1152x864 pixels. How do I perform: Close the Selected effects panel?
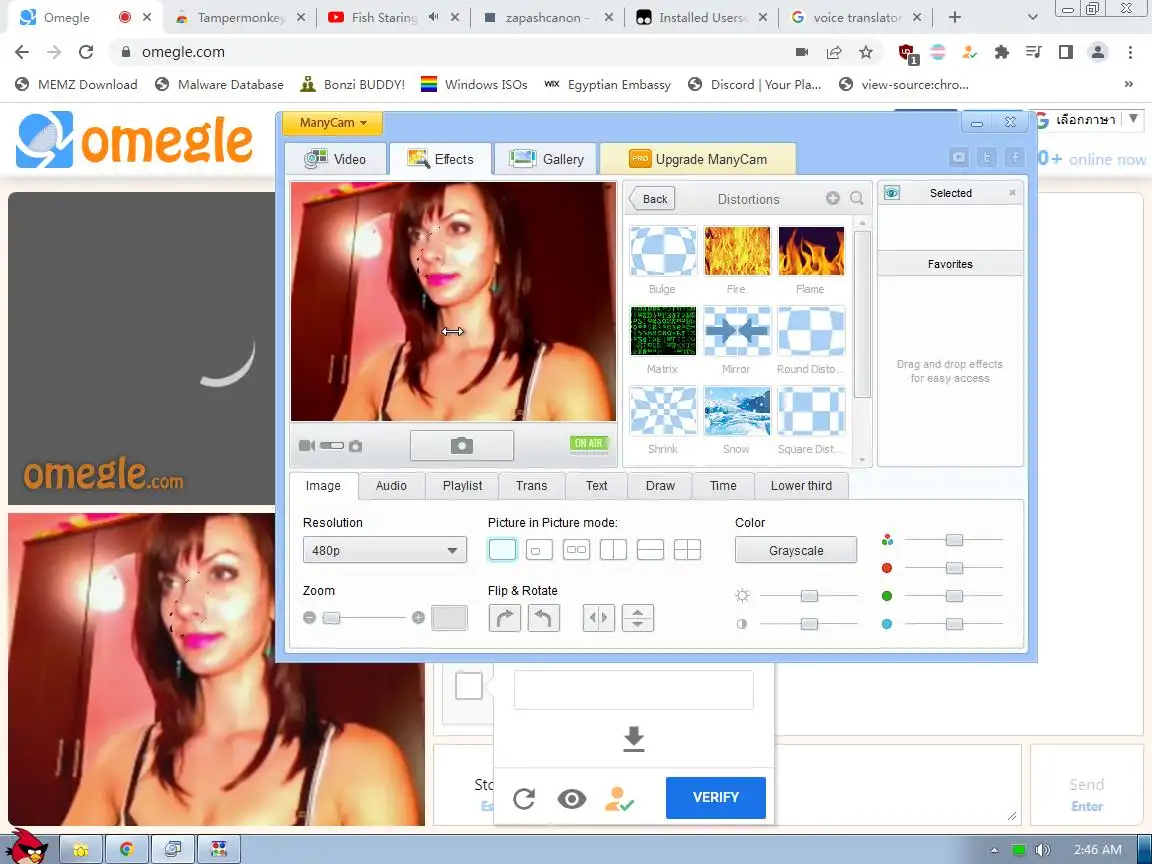[x=1012, y=192]
